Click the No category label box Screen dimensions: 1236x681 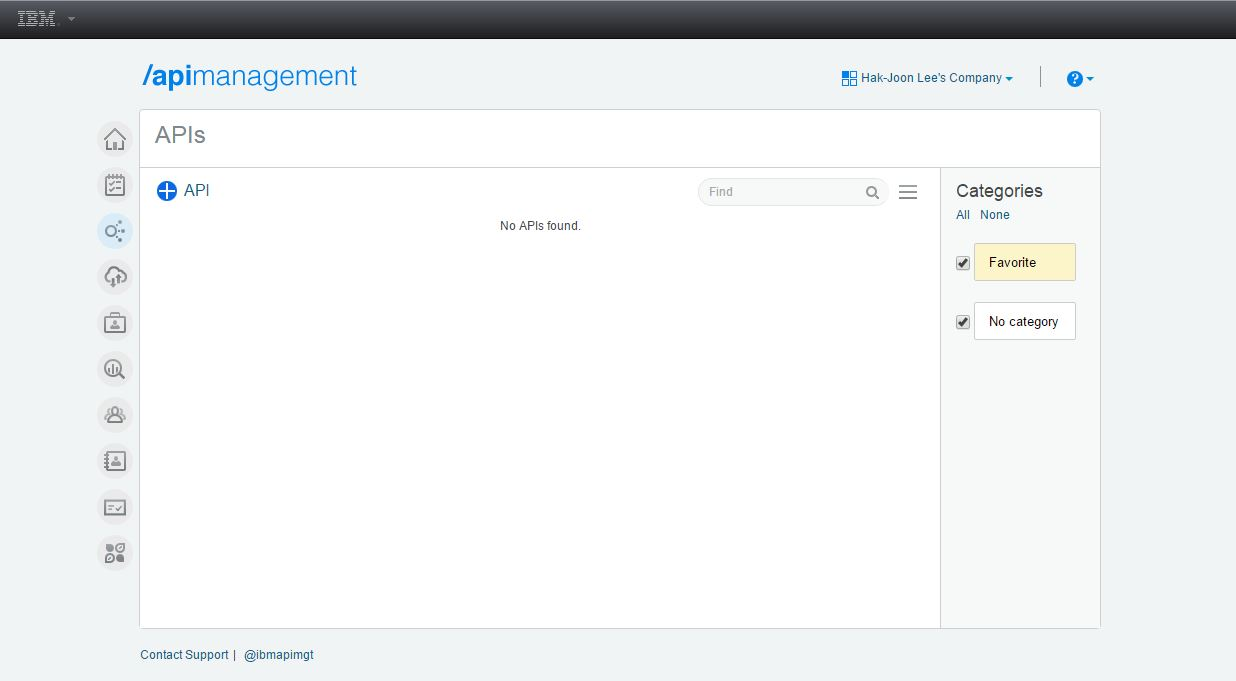[x=1025, y=321]
